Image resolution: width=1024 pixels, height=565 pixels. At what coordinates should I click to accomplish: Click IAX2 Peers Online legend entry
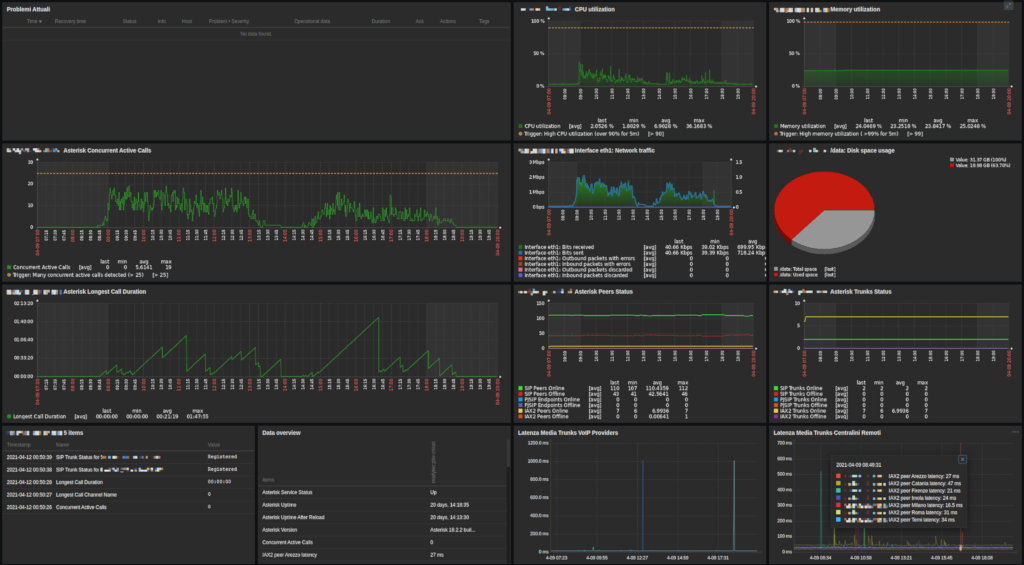(x=547, y=411)
